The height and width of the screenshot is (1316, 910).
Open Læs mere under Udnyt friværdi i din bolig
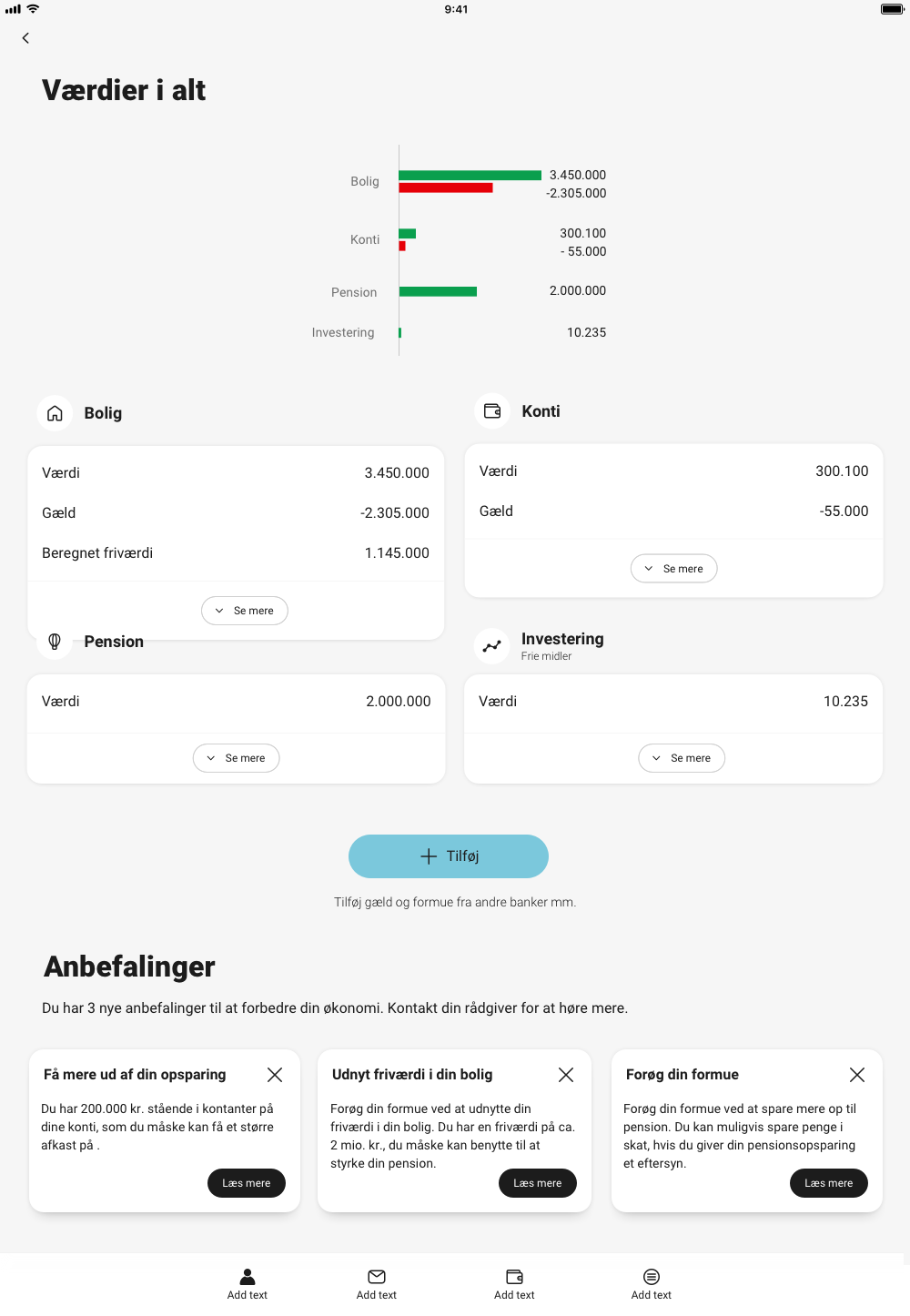pos(537,1182)
